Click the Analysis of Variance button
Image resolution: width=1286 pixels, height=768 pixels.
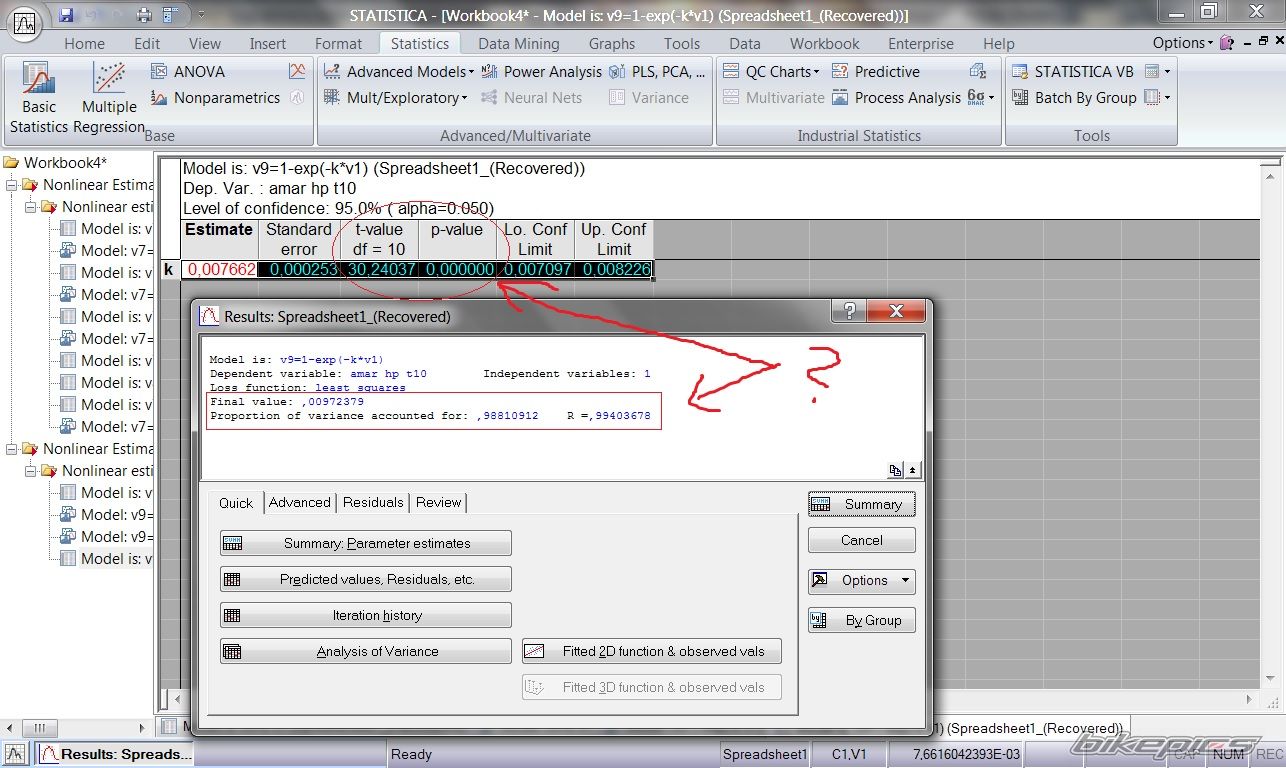click(366, 651)
